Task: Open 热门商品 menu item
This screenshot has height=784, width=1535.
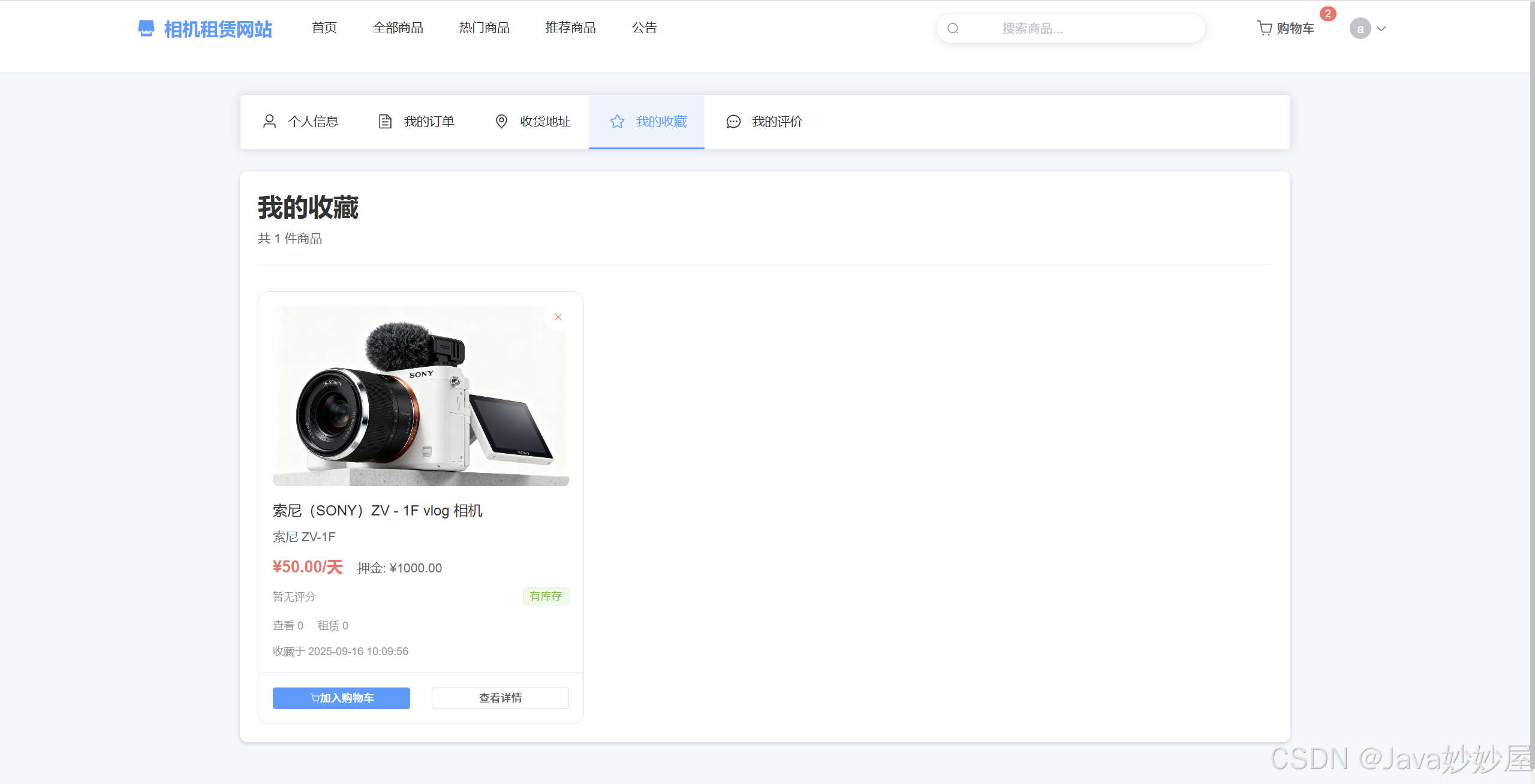Action: coord(484,28)
